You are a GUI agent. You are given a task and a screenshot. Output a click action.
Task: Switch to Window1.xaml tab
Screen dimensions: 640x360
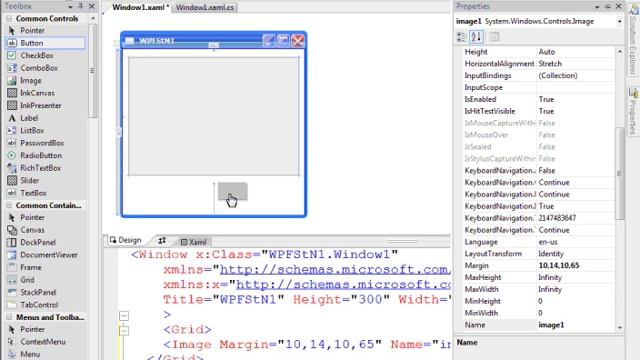(x=140, y=7)
